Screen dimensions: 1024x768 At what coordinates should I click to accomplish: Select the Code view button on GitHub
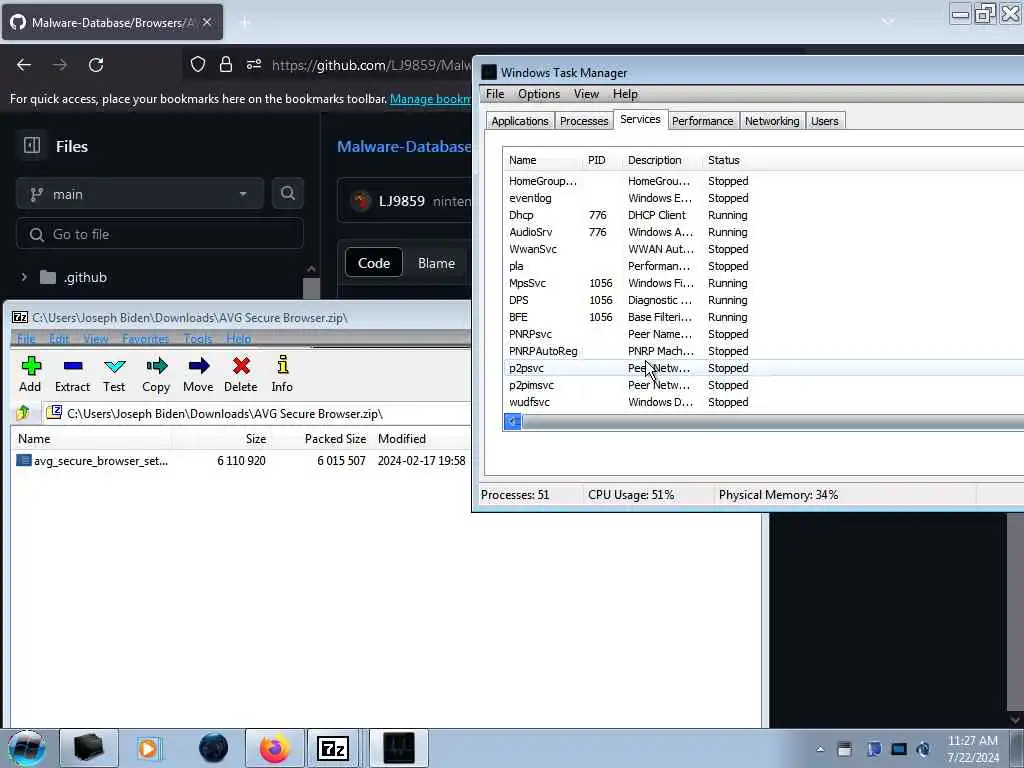(374, 263)
